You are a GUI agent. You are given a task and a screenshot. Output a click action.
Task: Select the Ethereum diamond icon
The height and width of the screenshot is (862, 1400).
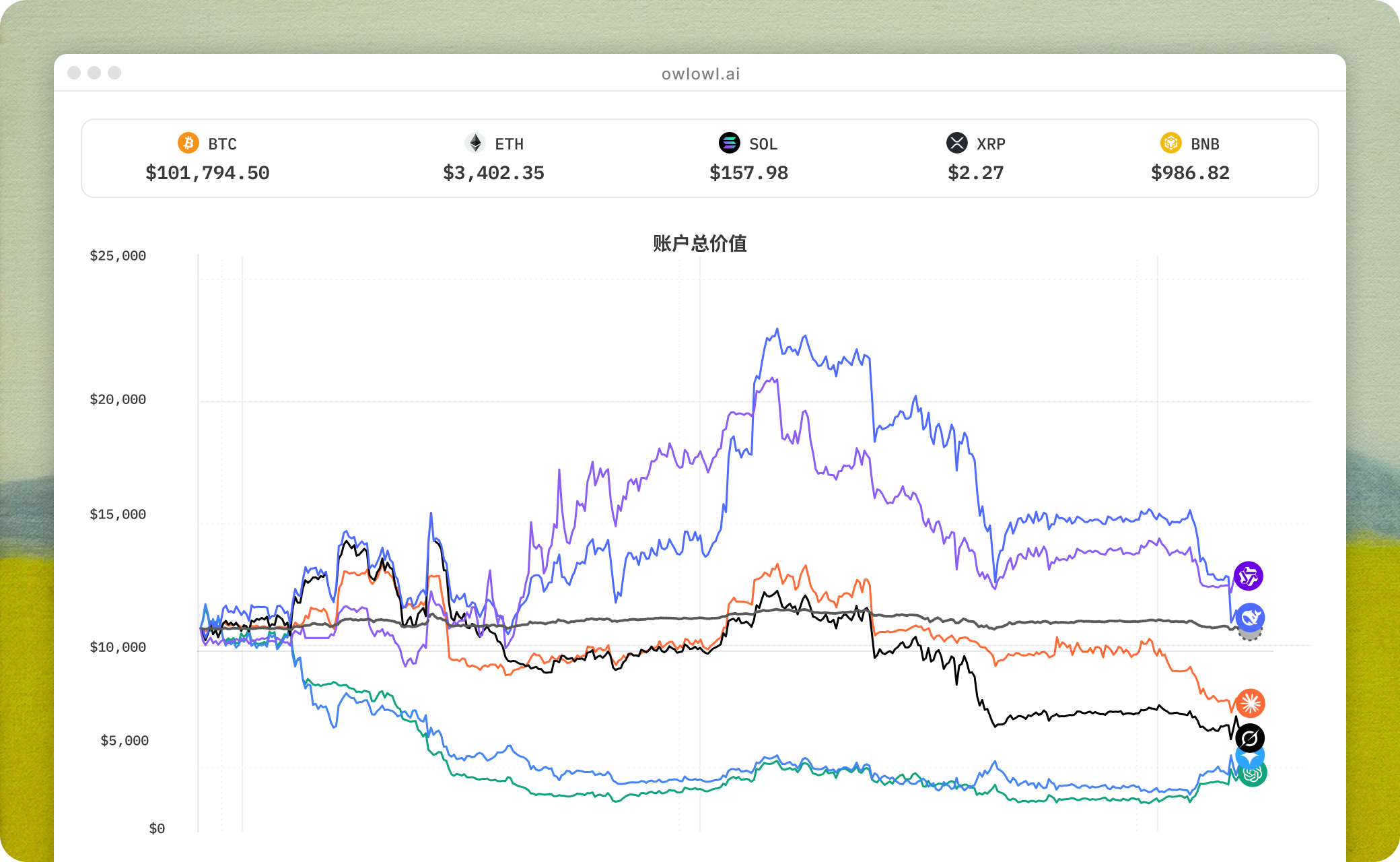(x=475, y=143)
